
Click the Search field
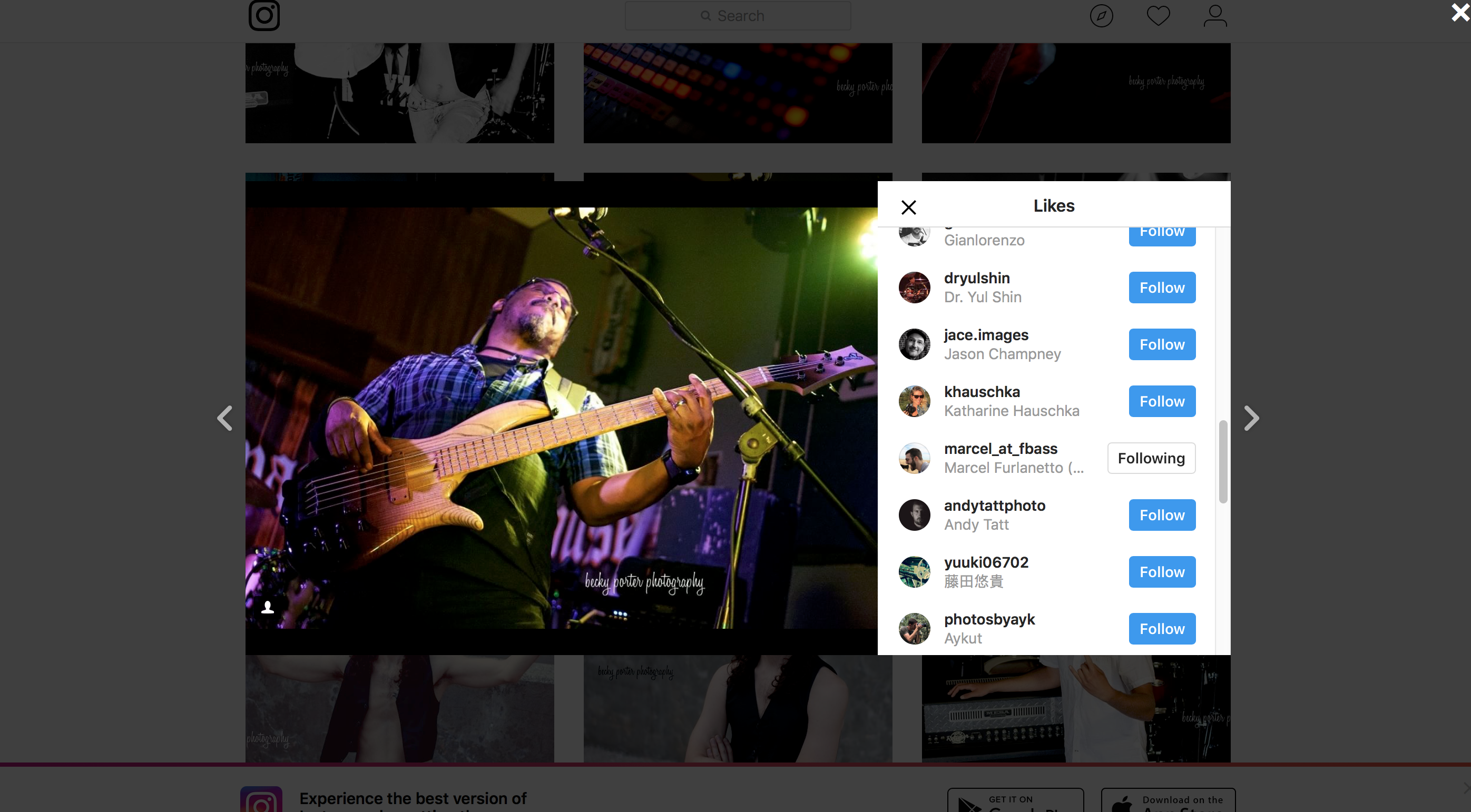(738, 16)
